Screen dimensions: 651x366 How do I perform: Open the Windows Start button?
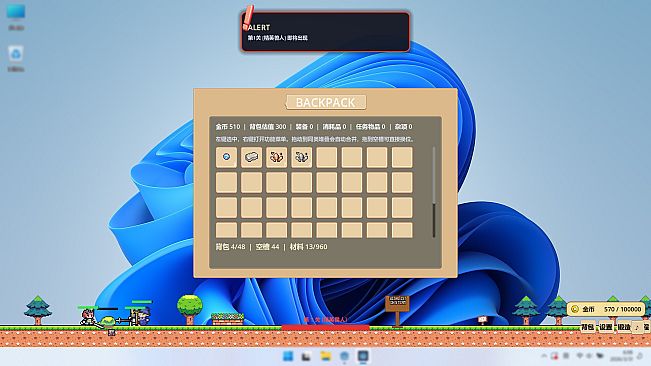(x=288, y=356)
